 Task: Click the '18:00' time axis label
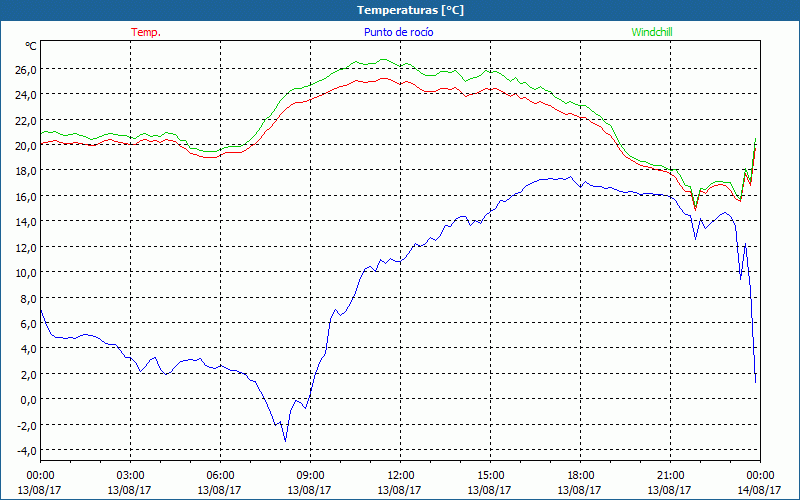(580, 476)
